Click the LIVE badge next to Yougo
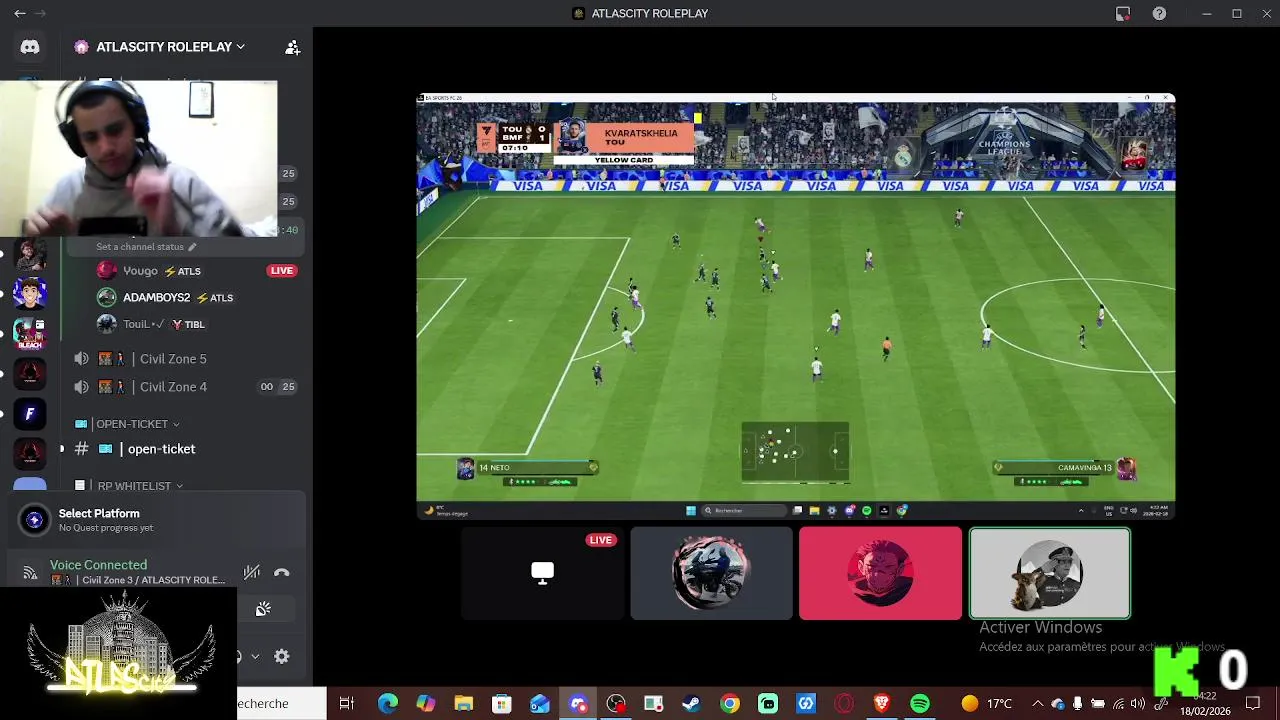Viewport: 1280px width, 720px height. 282,271
